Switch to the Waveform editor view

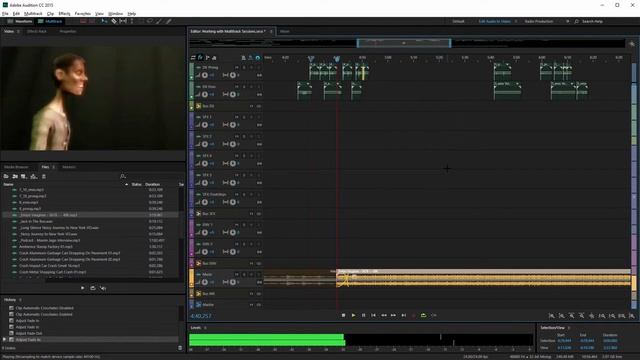click(x=20, y=21)
